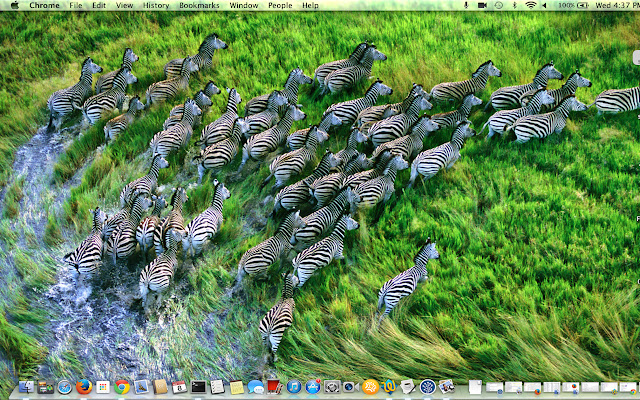Screen dimensions: 640x400
Task: Click the volume speaker icon
Action: point(544,5)
